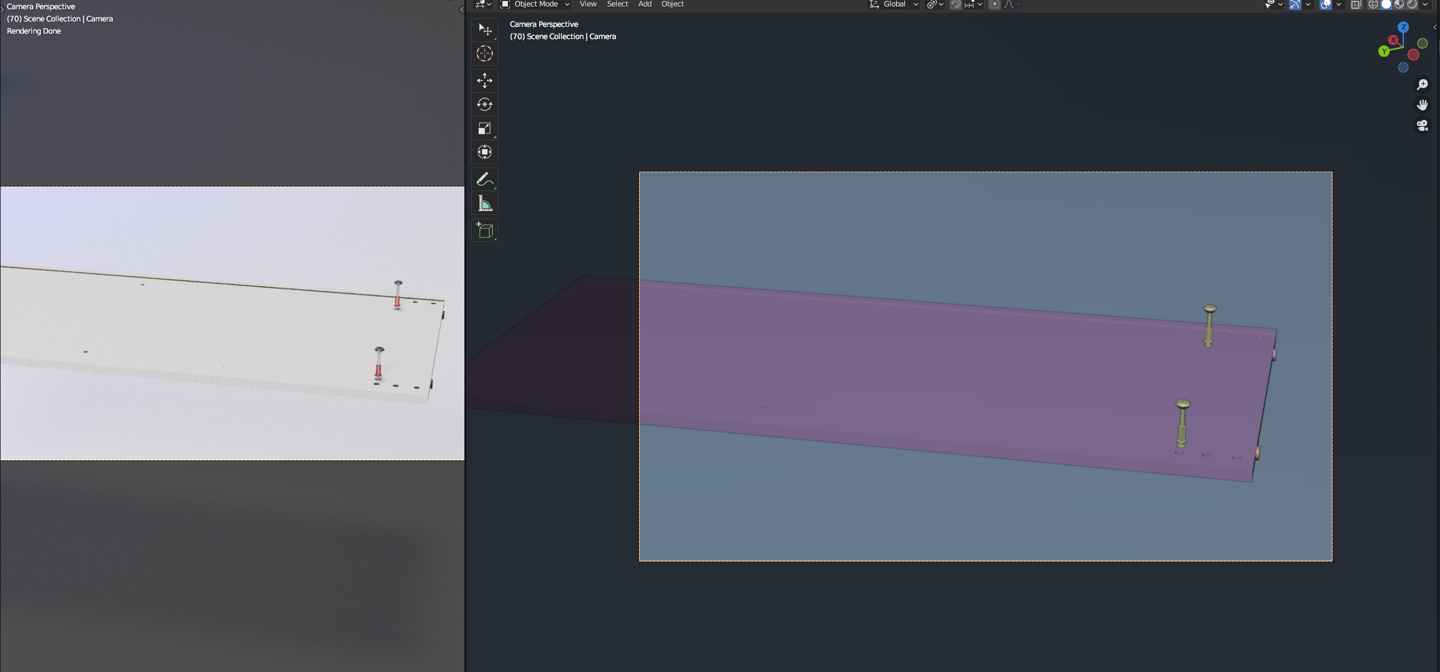The image size is (1440, 672).
Task: Activate the Add Cube tool
Action: (x=485, y=230)
